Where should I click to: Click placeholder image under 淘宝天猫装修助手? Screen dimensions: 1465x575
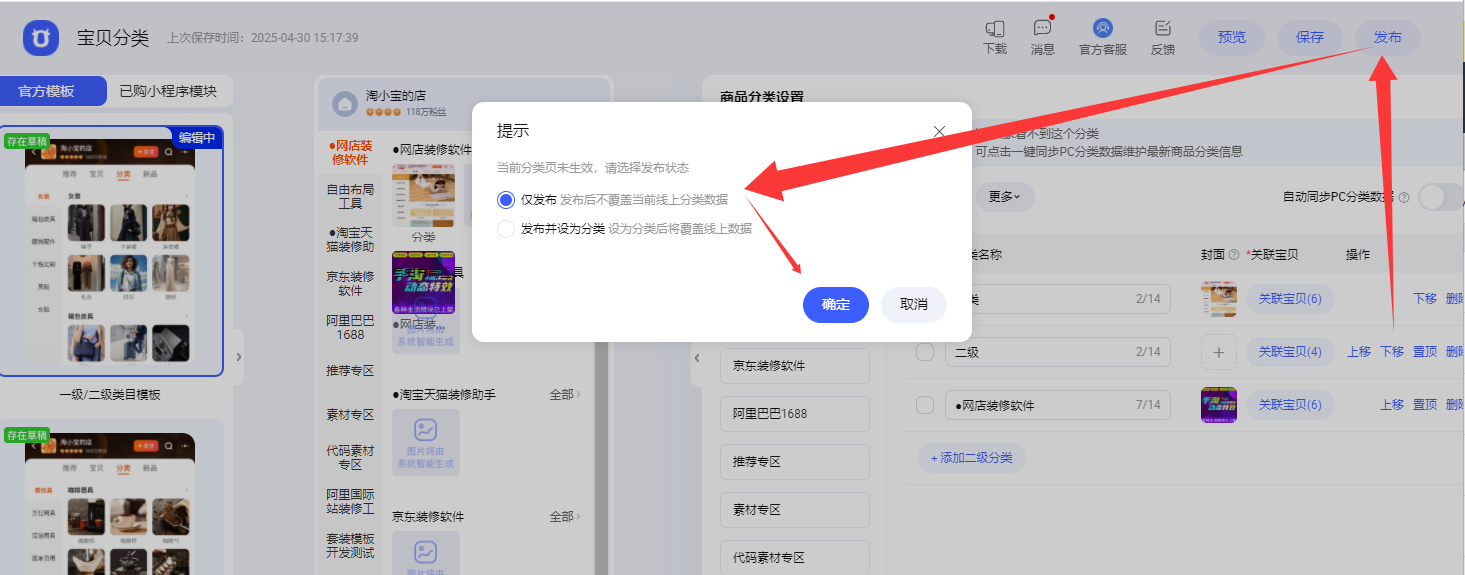coord(426,442)
